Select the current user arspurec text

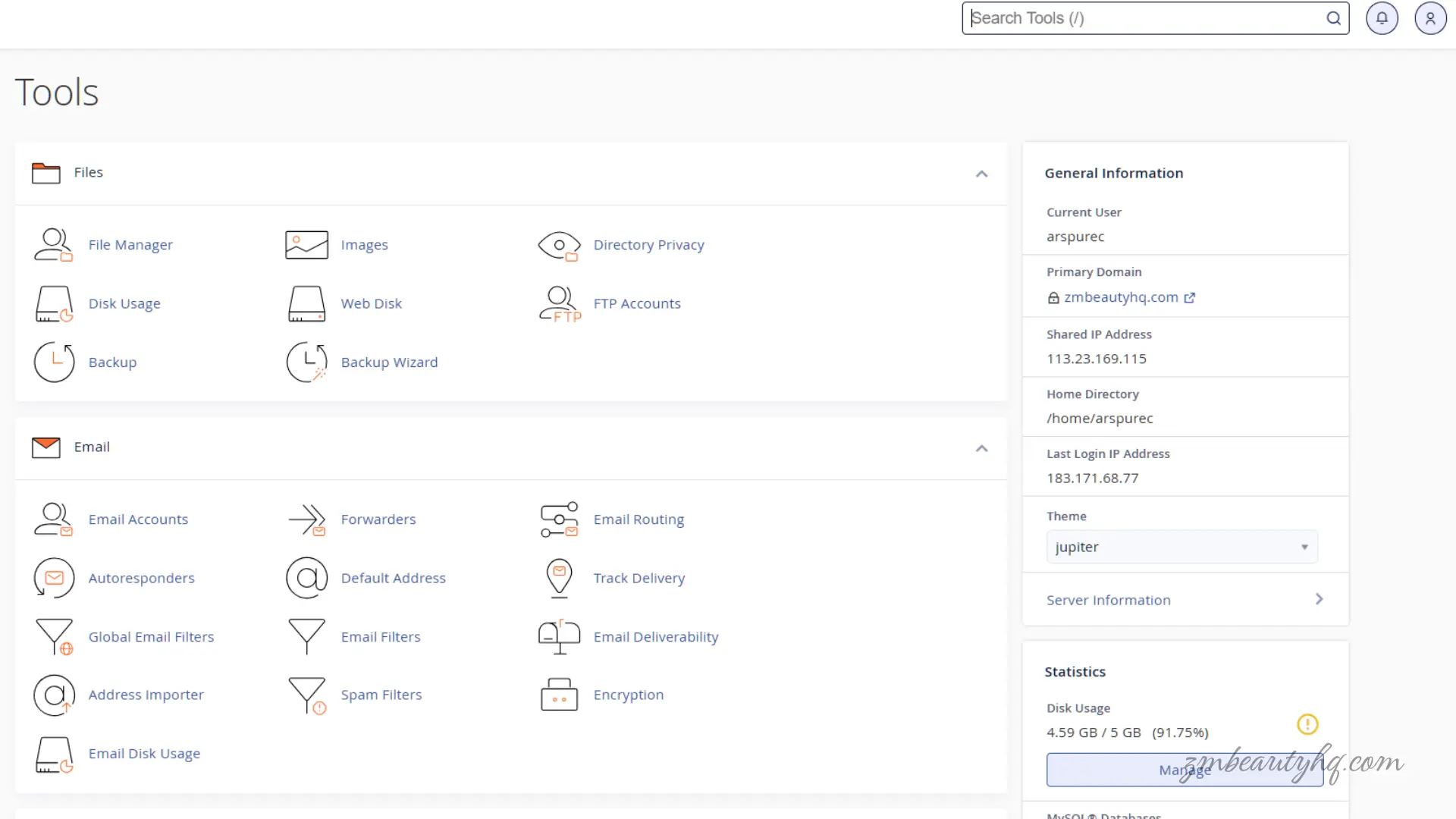click(x=1075, y=237)
